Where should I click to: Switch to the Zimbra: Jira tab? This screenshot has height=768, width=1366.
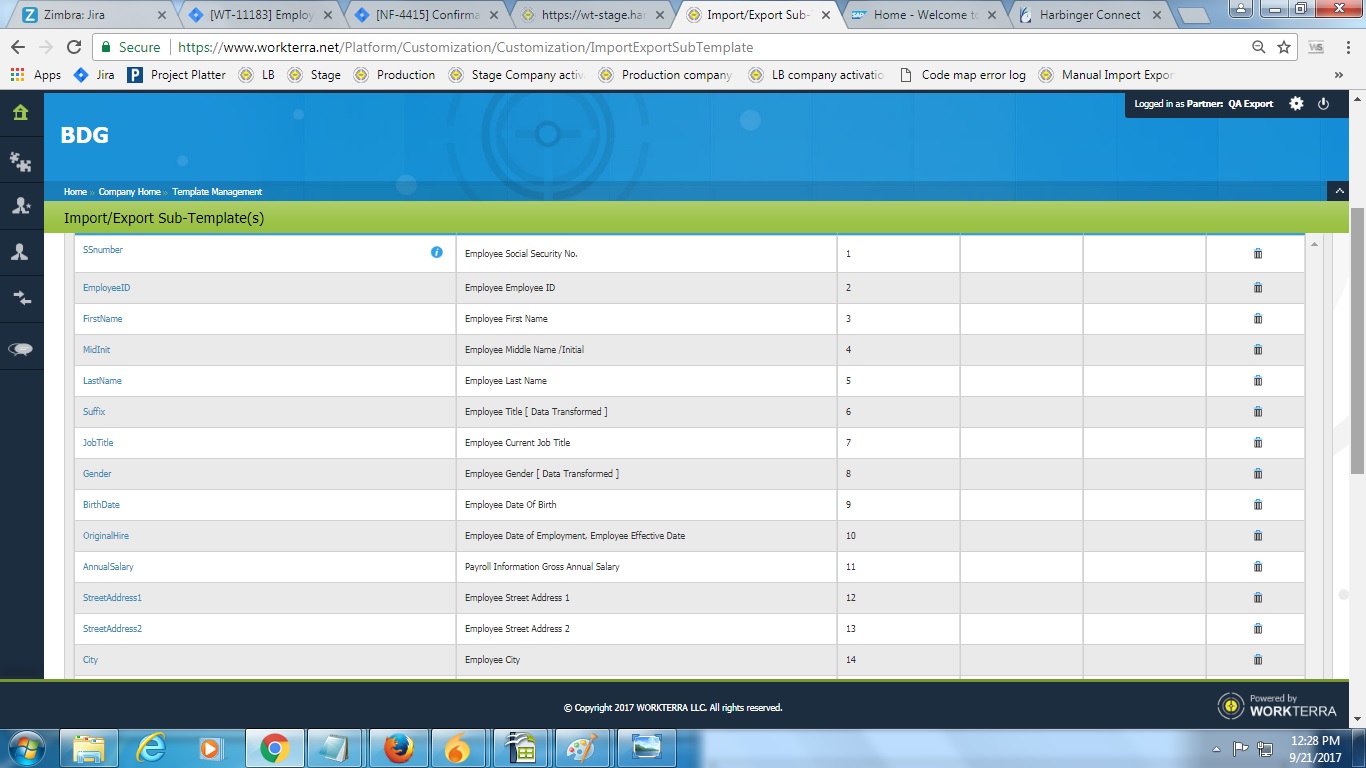click(88, 15)
